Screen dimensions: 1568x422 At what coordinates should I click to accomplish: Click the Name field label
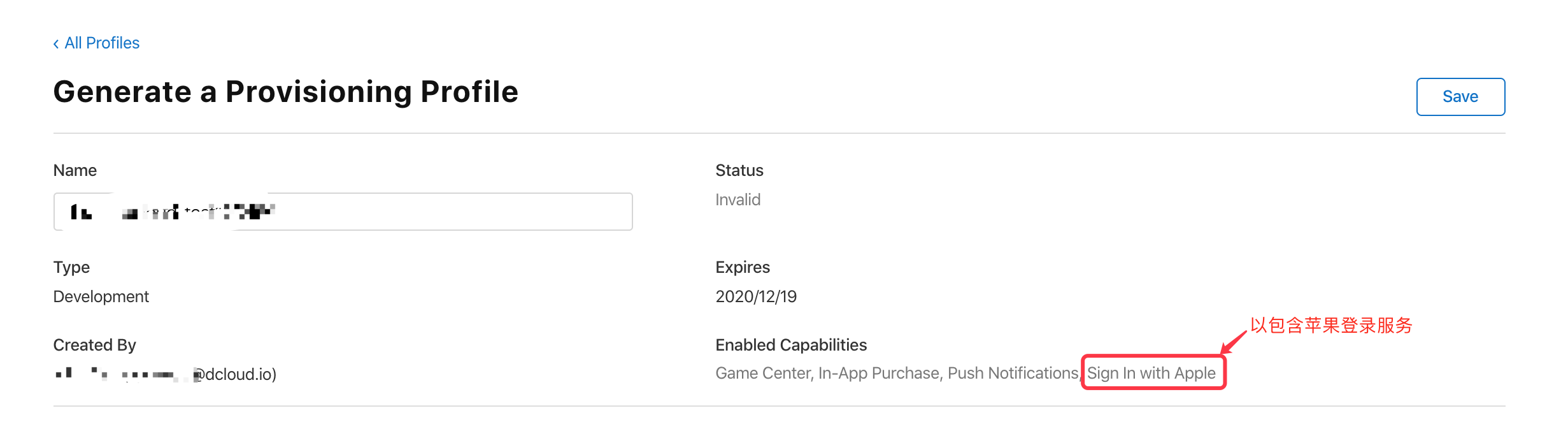(x=75, y=170)
